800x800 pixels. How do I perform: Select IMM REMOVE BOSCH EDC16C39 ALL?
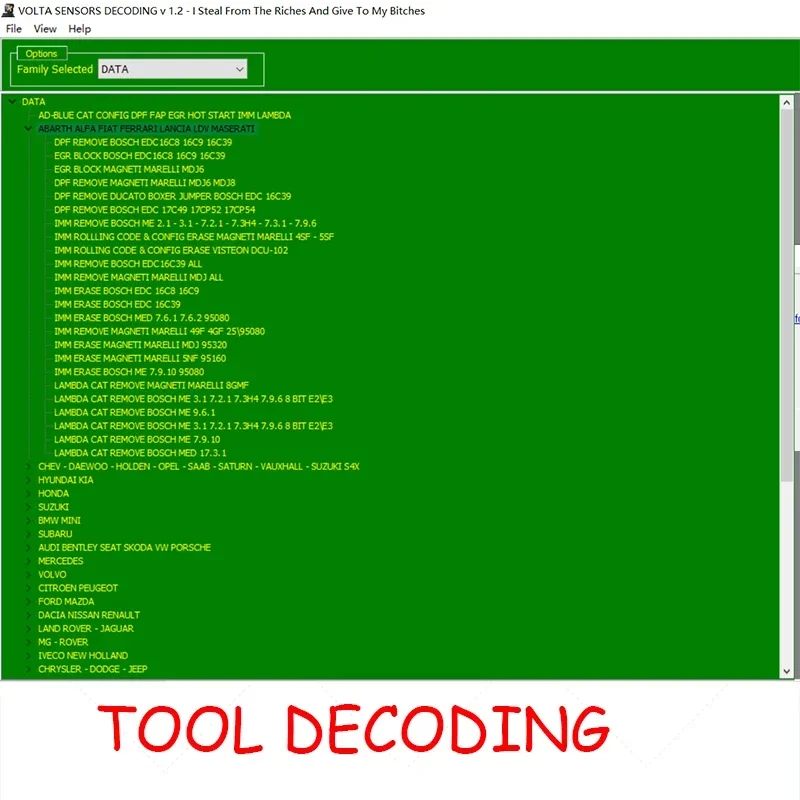click(x=128, y=264)
